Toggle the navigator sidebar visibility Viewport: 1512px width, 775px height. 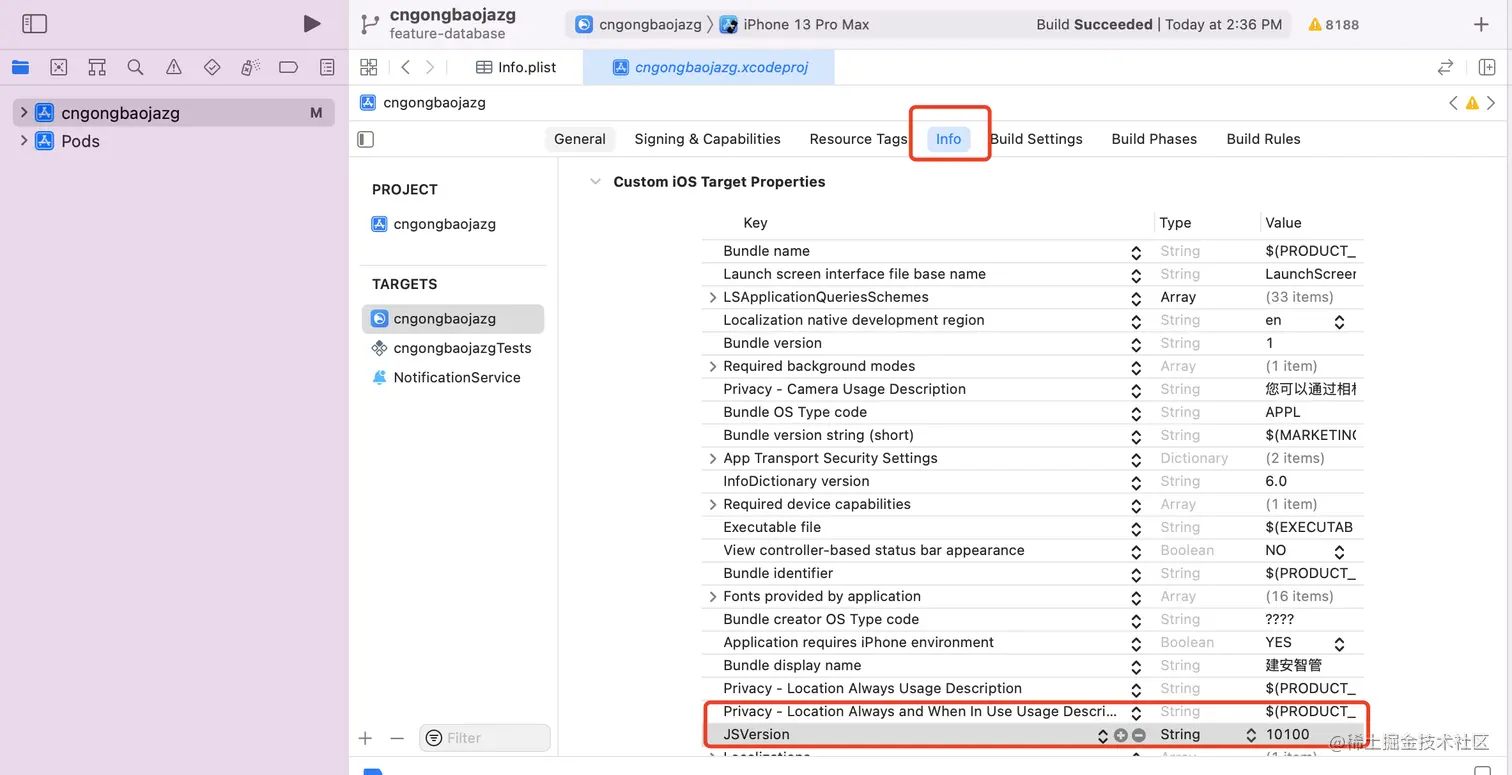[34, 24]
